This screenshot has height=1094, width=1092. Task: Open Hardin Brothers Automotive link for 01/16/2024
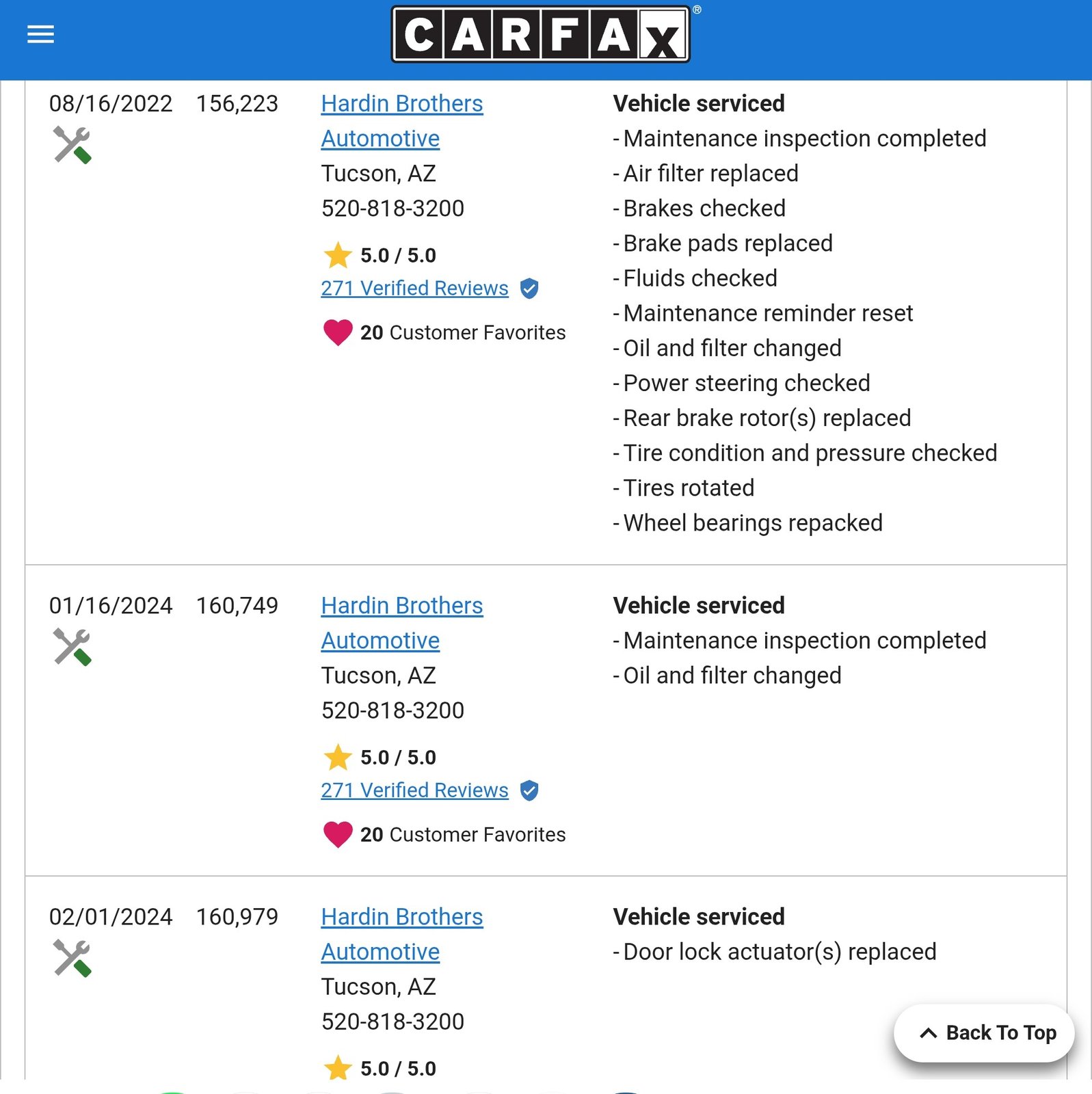(402, 606)
